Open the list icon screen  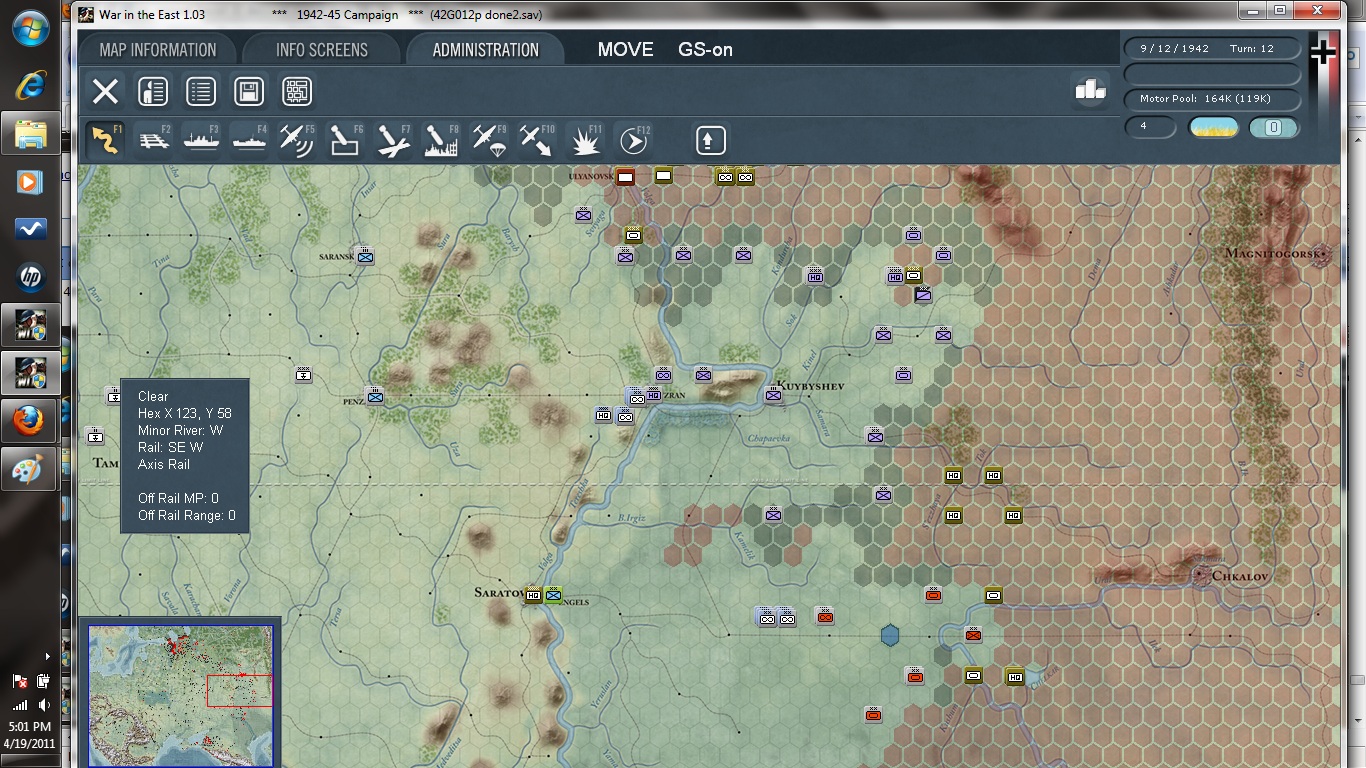[x=201, y=92]
